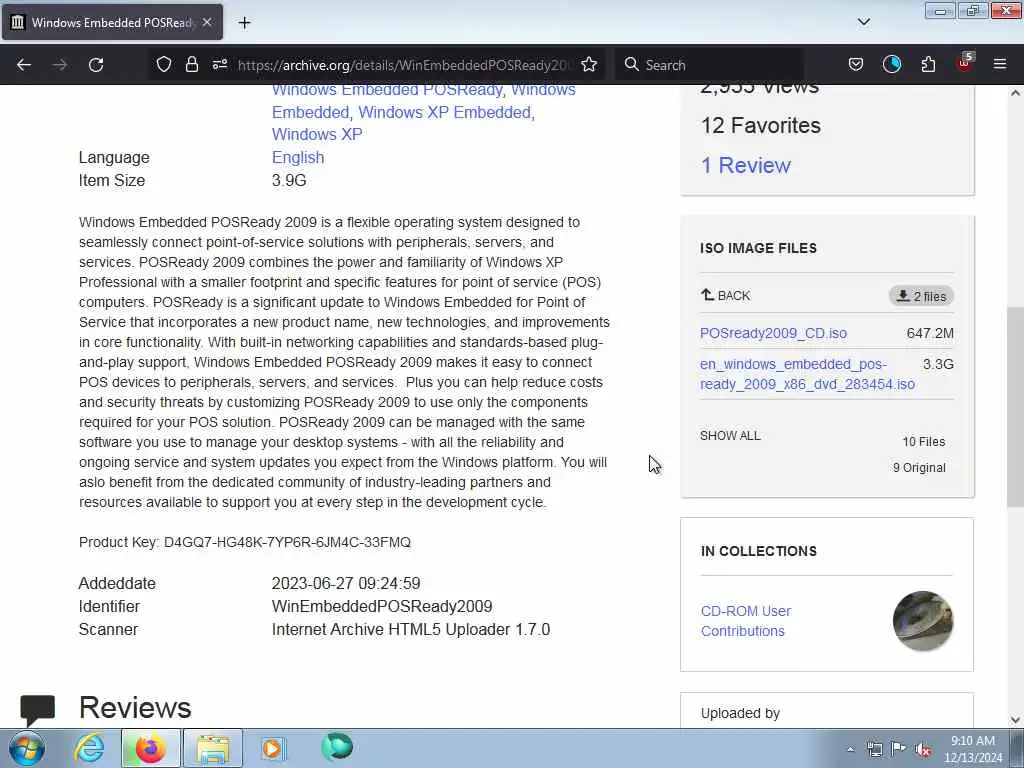Go back using the browser back arrow
The image size is (1024, 768).
24,65
